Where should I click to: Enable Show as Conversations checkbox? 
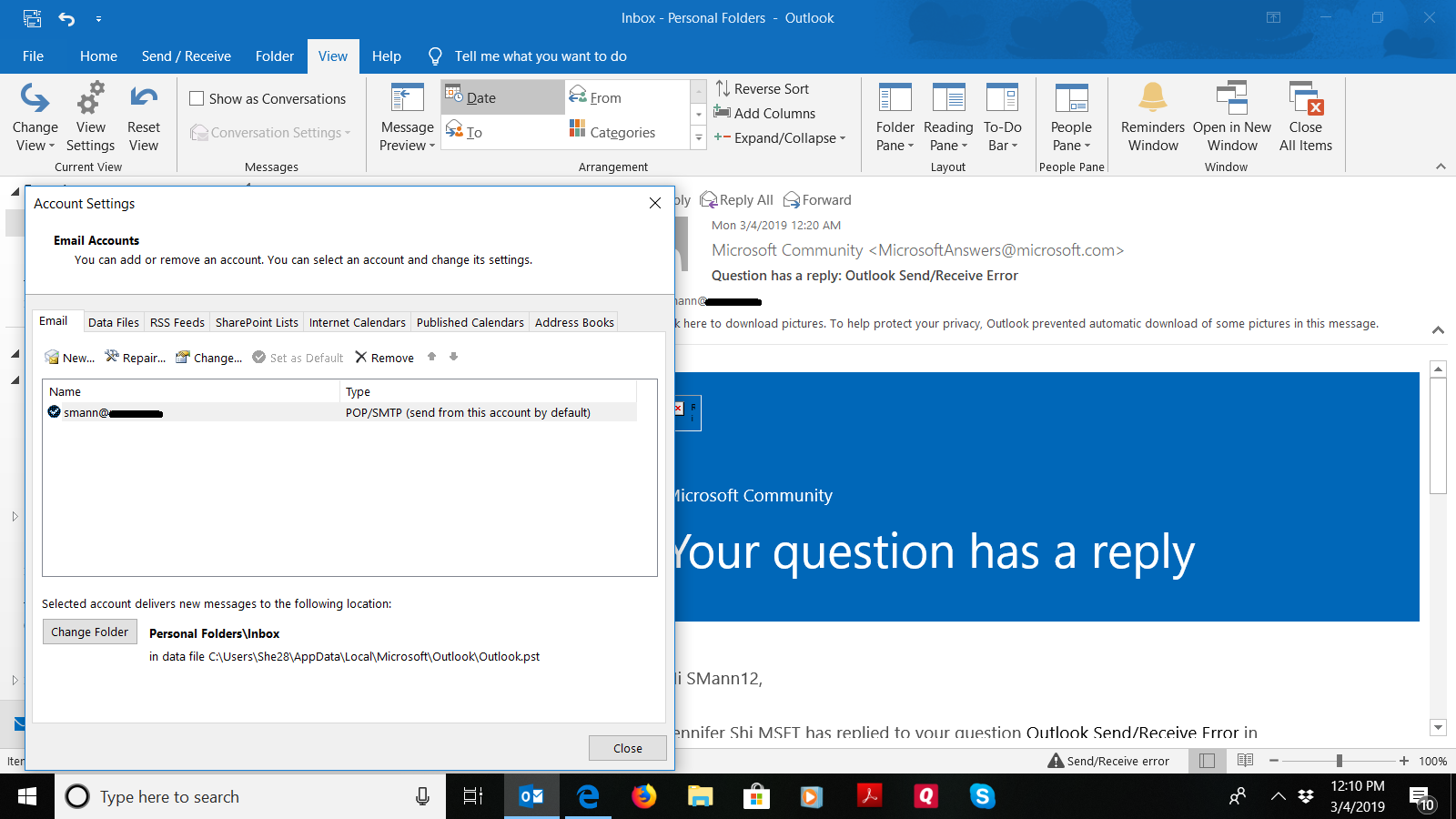pyautogui.click(x=197, y=98)
